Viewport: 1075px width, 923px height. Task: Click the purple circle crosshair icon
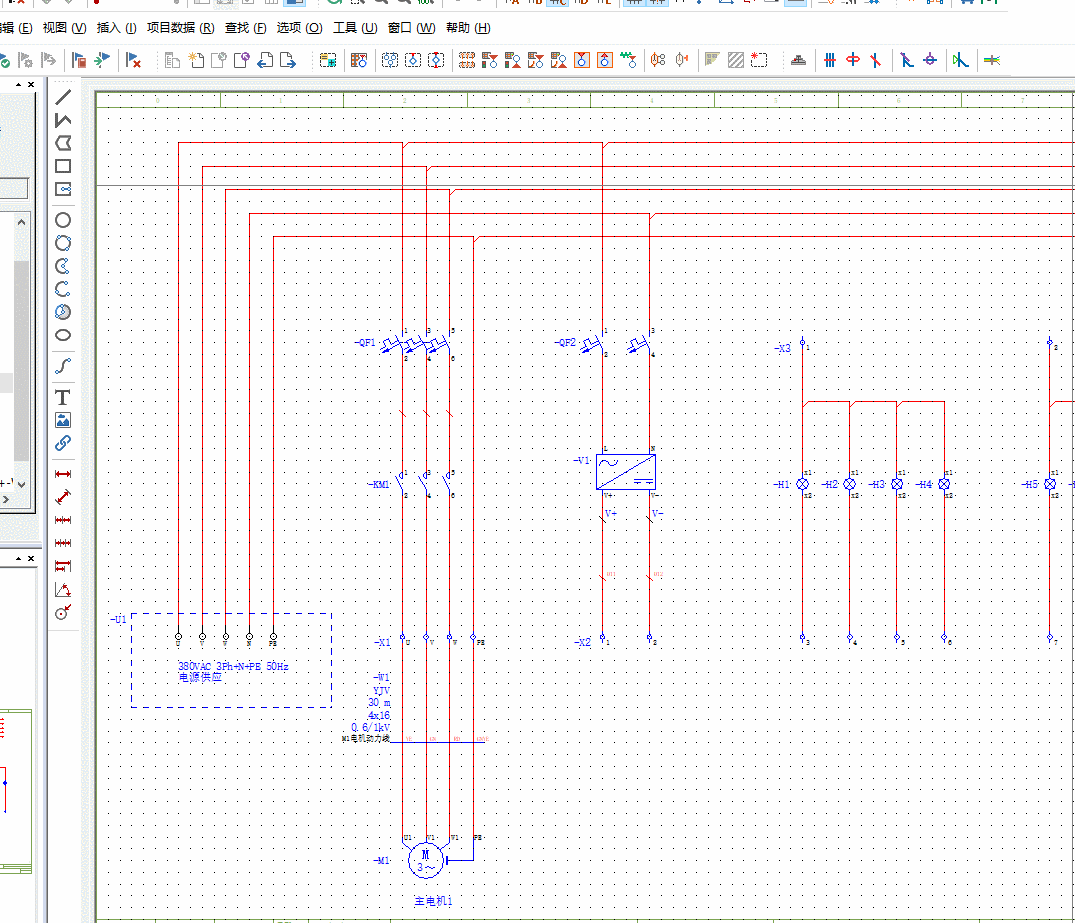pyautogui.click(x=930, y=60)
